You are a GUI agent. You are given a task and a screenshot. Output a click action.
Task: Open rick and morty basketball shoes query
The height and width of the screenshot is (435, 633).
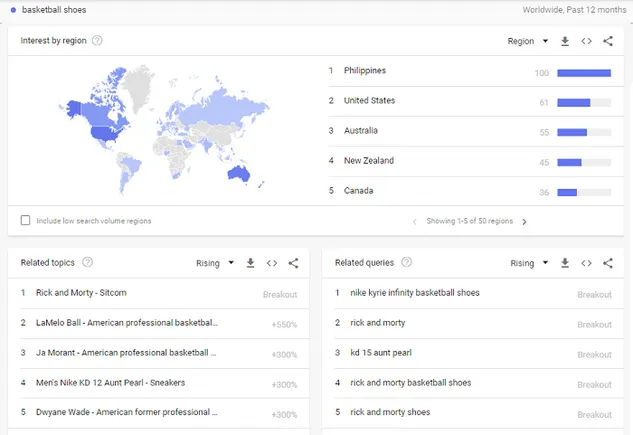(410, 383)
